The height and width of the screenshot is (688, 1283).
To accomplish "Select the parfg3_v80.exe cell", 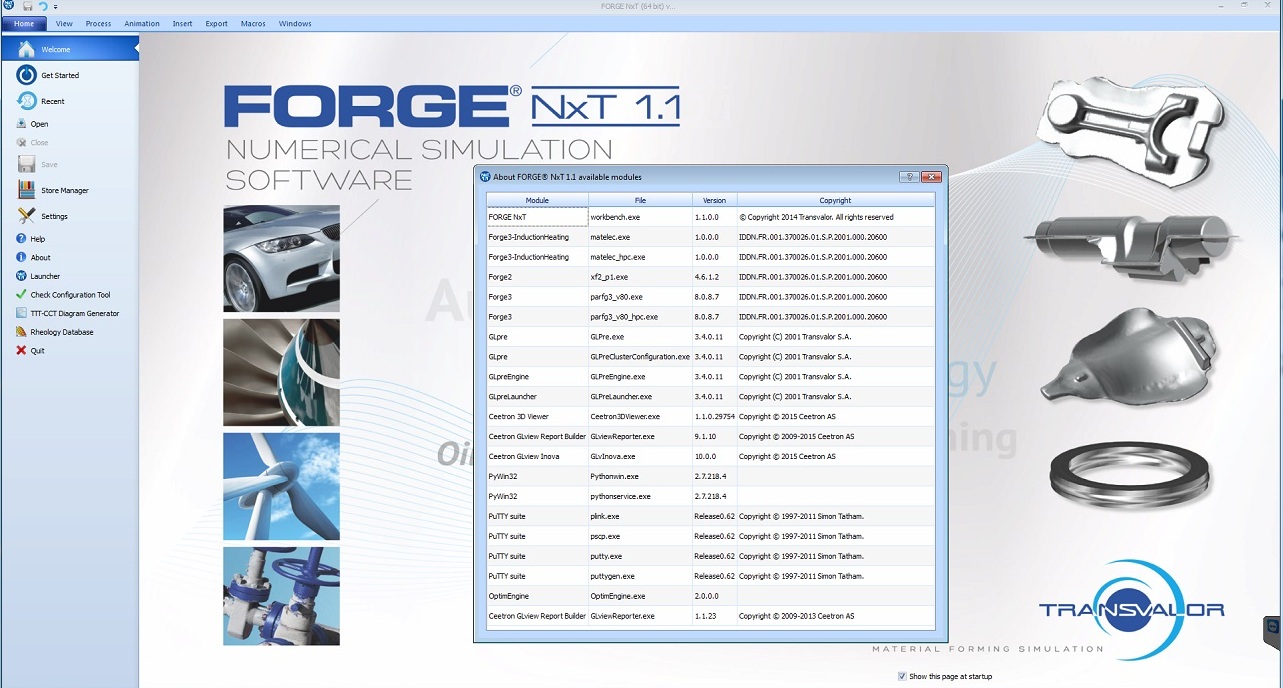I will (x=640, y=297).
